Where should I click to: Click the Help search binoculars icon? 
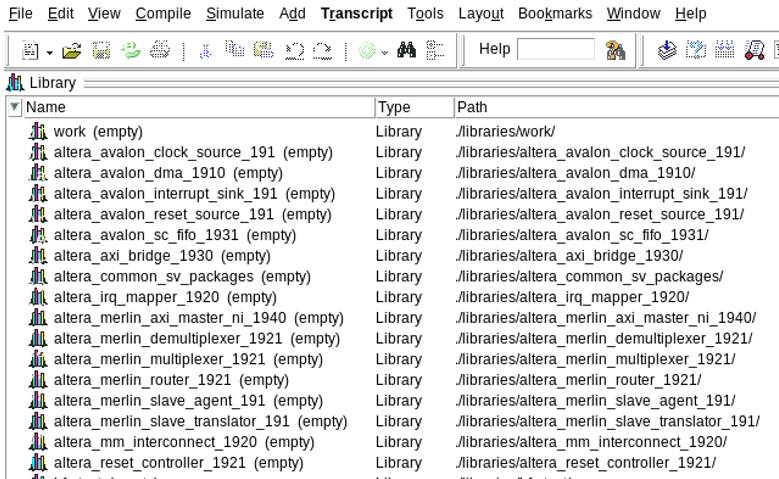tap(615, 50)
